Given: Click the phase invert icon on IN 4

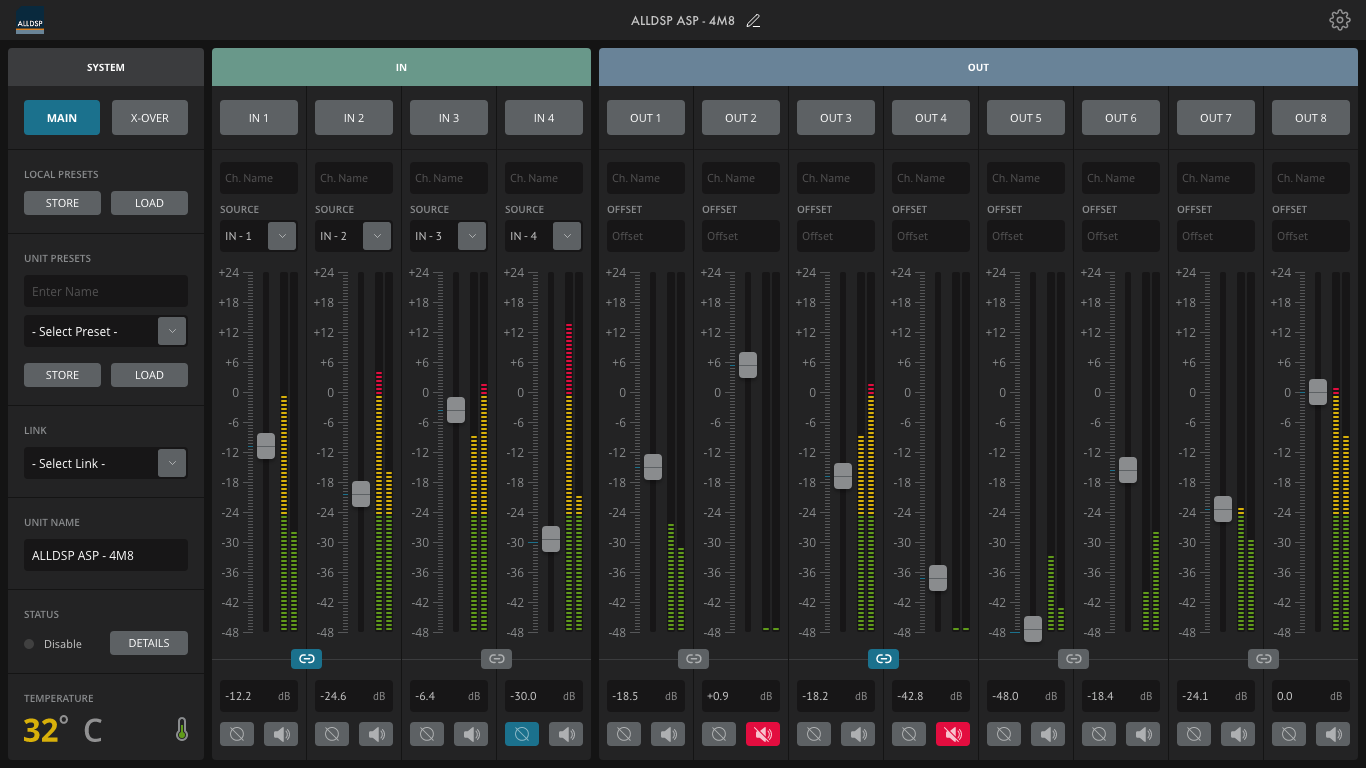Looking at the screenshot, I should pos(521,734).
